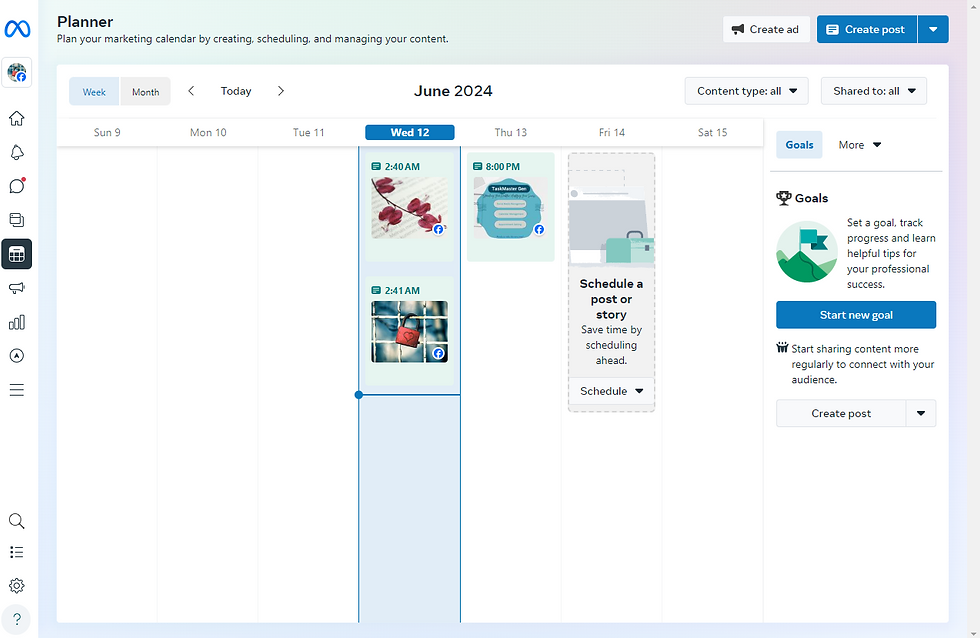Image resolution: width=980 pixels, height=638 pixels.
Task: Click Facebook badge on 2:40 AM post
Action: [439, 229]
